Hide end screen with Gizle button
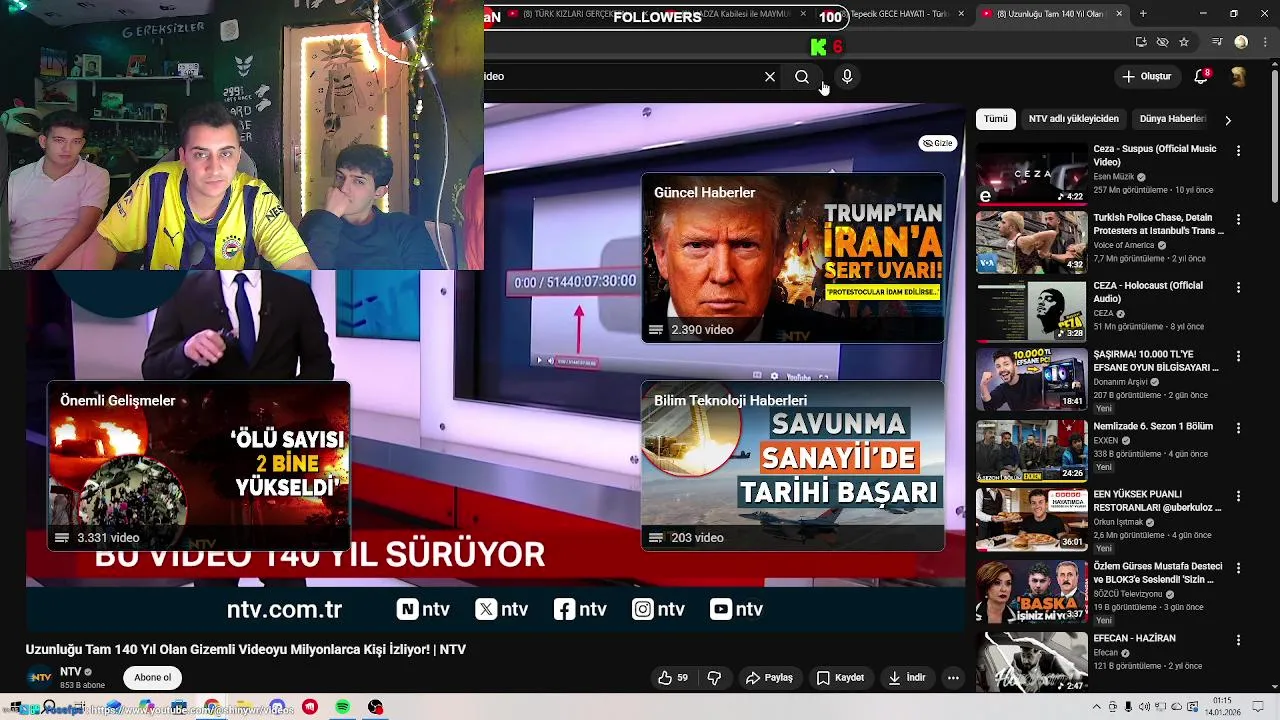The width and height of the screenshot is (1280, 720). (938, 143)
